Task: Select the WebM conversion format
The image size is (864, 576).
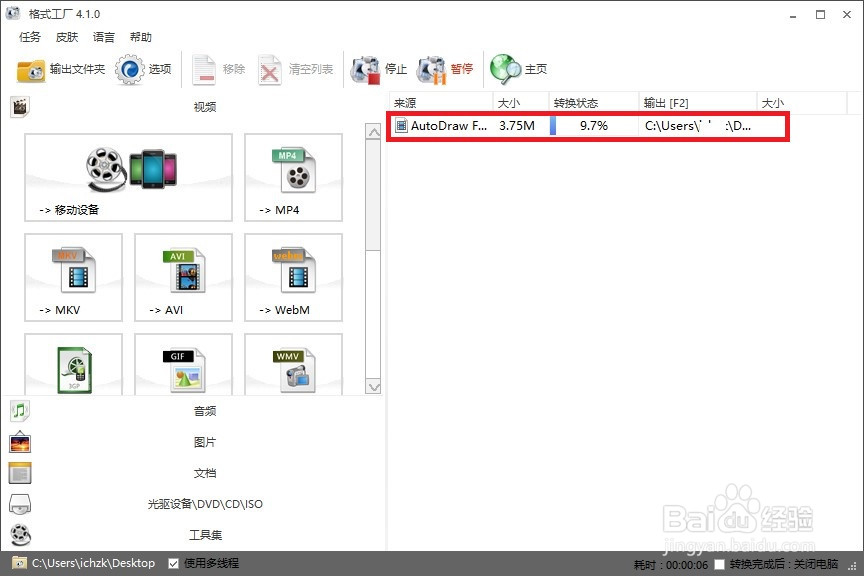Action: [293, 277]
